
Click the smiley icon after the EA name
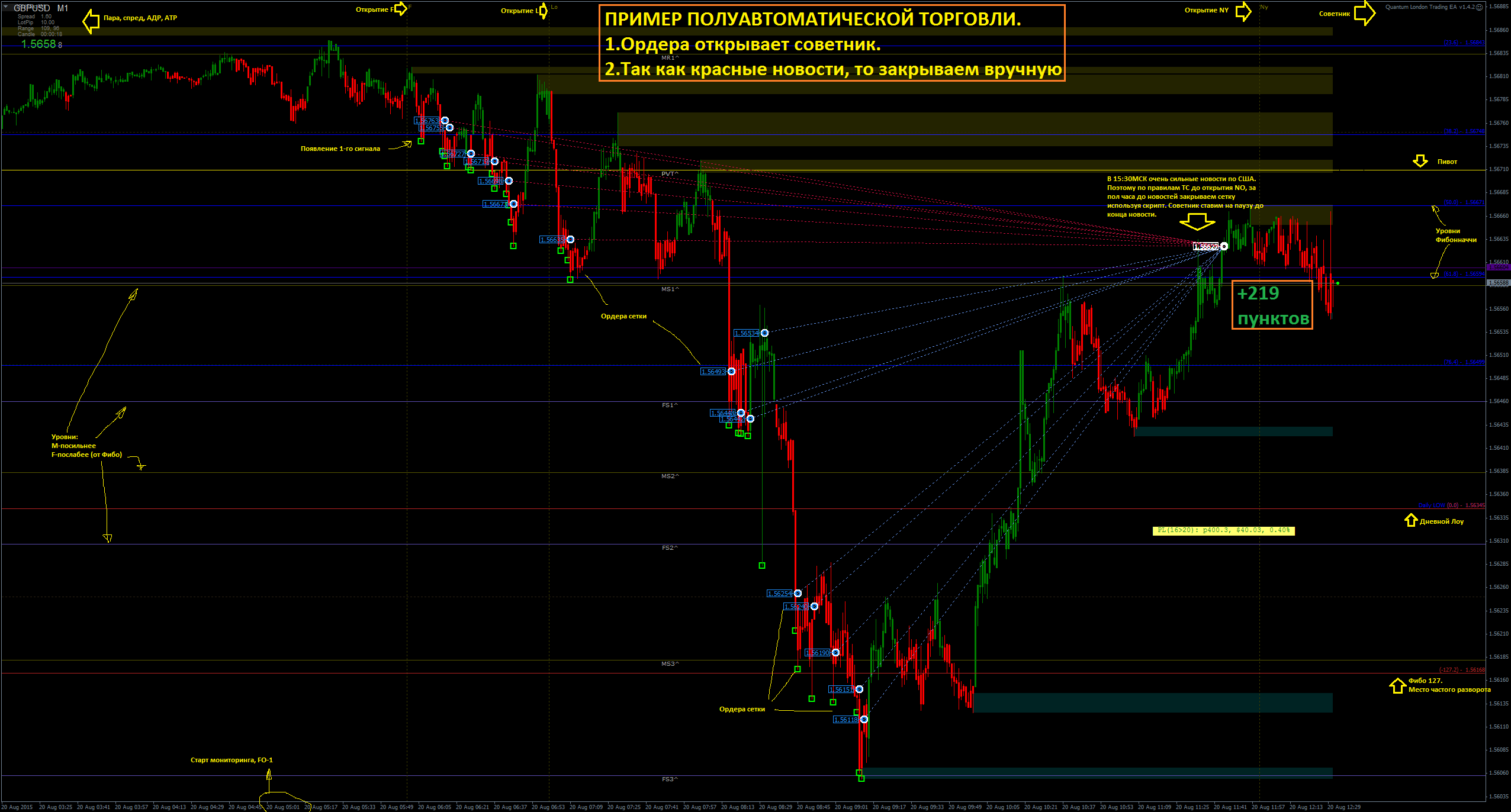click(x=1479, y=7)
